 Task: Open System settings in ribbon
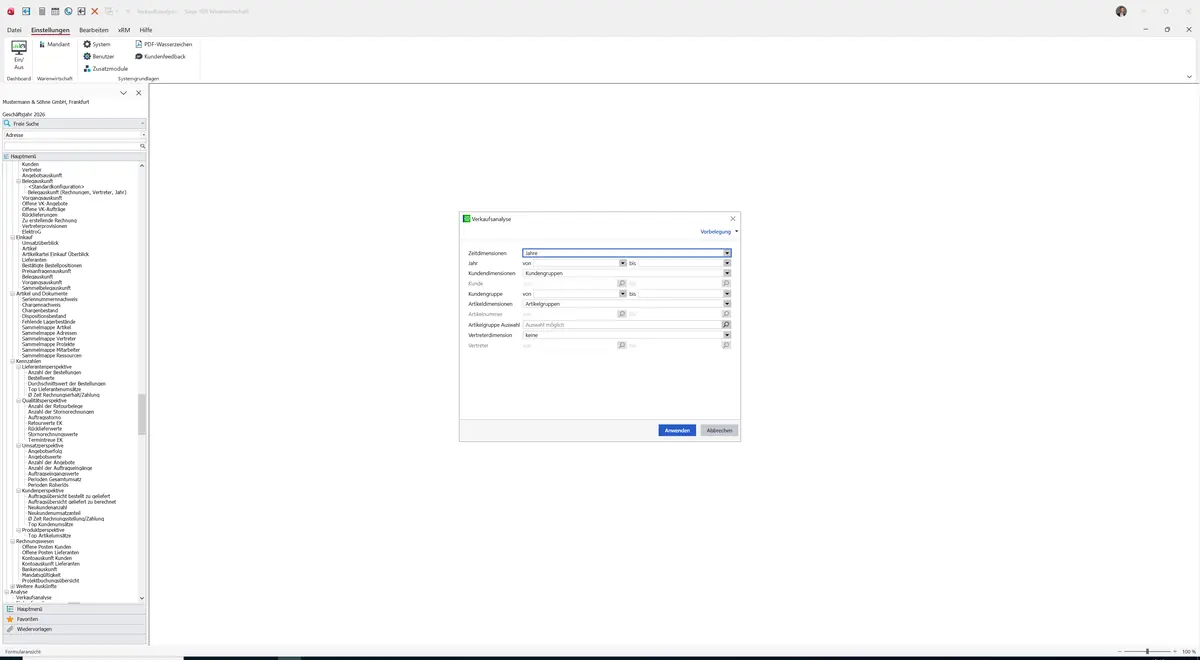pyautogui.click(x=97, y=44)
